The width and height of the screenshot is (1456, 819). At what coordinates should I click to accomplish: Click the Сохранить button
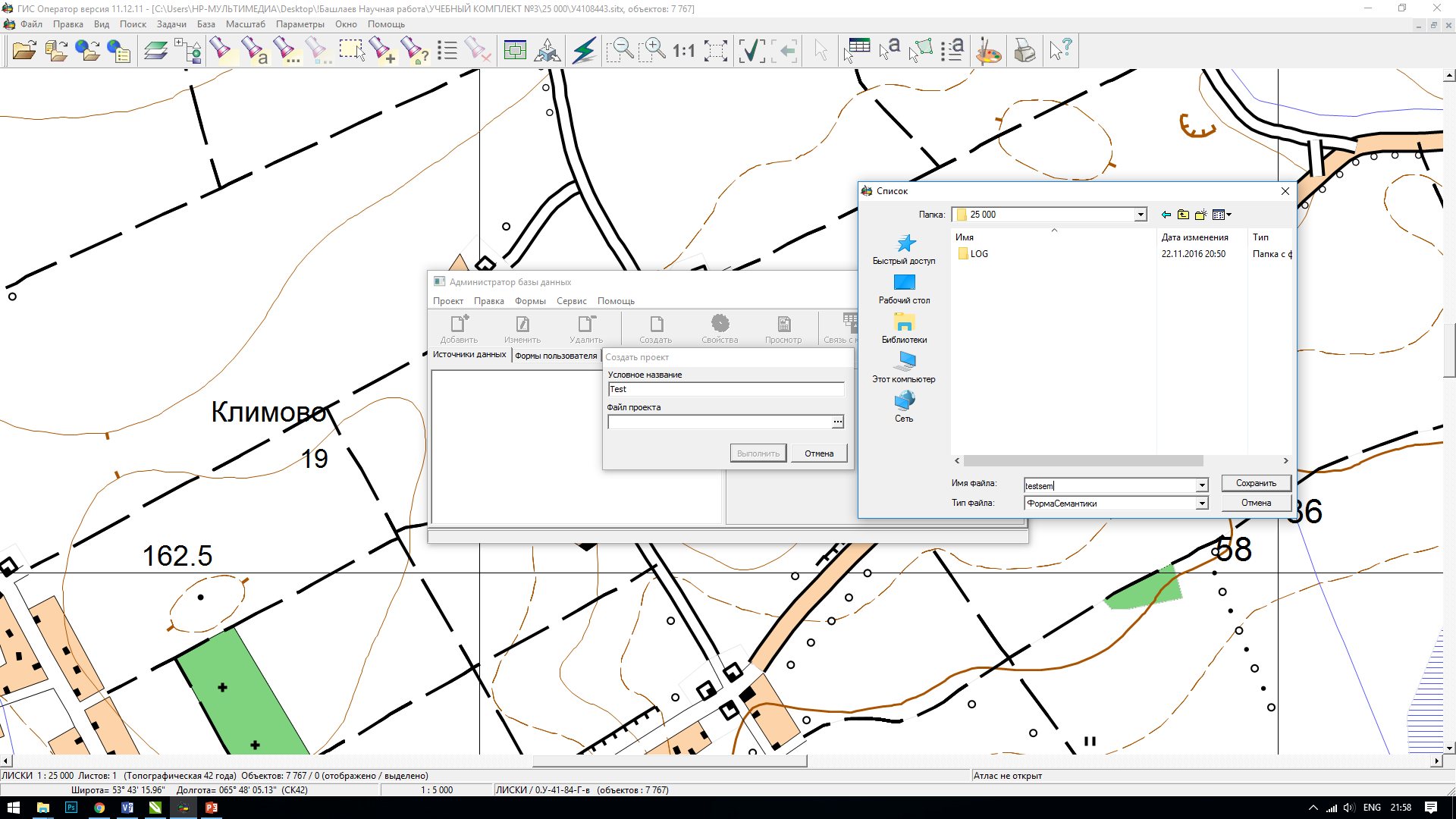1256,483
